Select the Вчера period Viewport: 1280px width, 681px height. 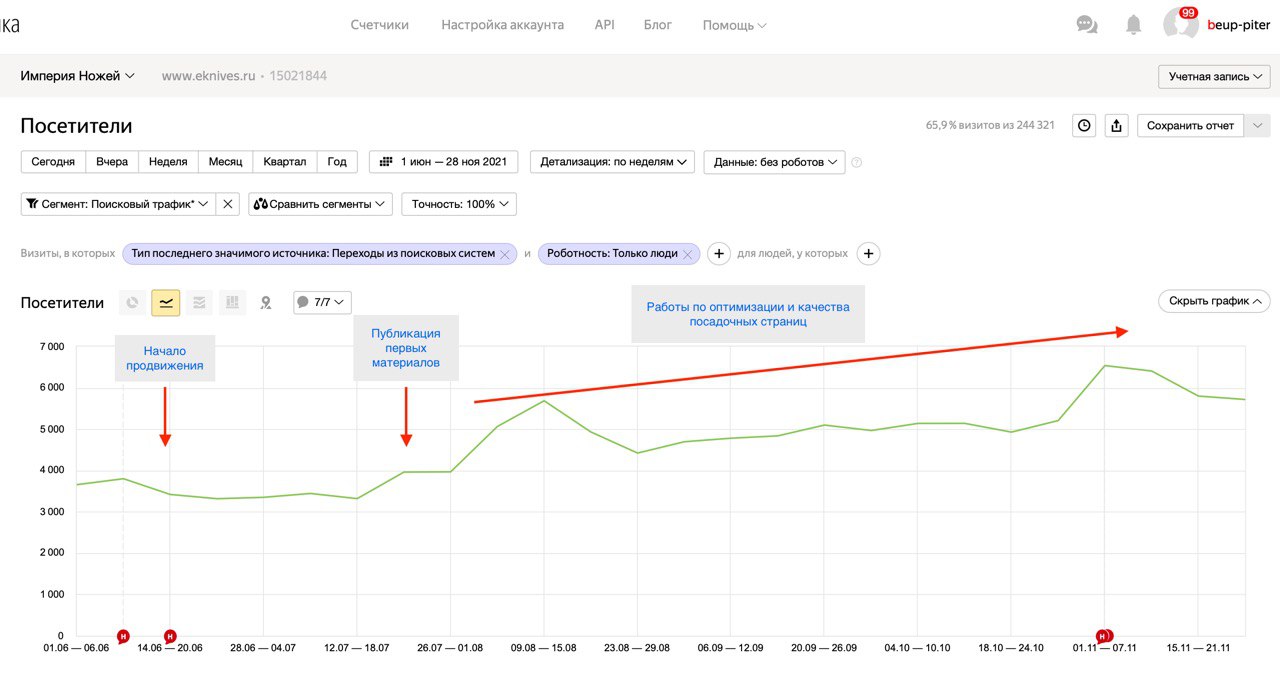(x=112, y=162)
